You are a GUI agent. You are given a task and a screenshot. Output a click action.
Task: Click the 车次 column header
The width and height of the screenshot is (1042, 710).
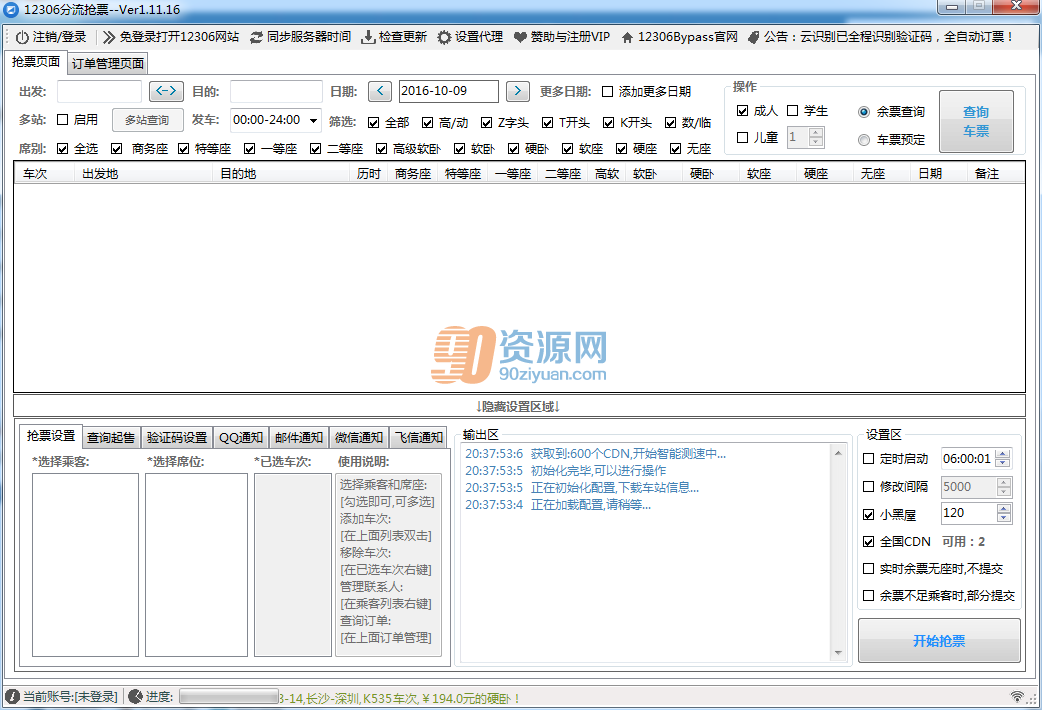click(44, 174)
